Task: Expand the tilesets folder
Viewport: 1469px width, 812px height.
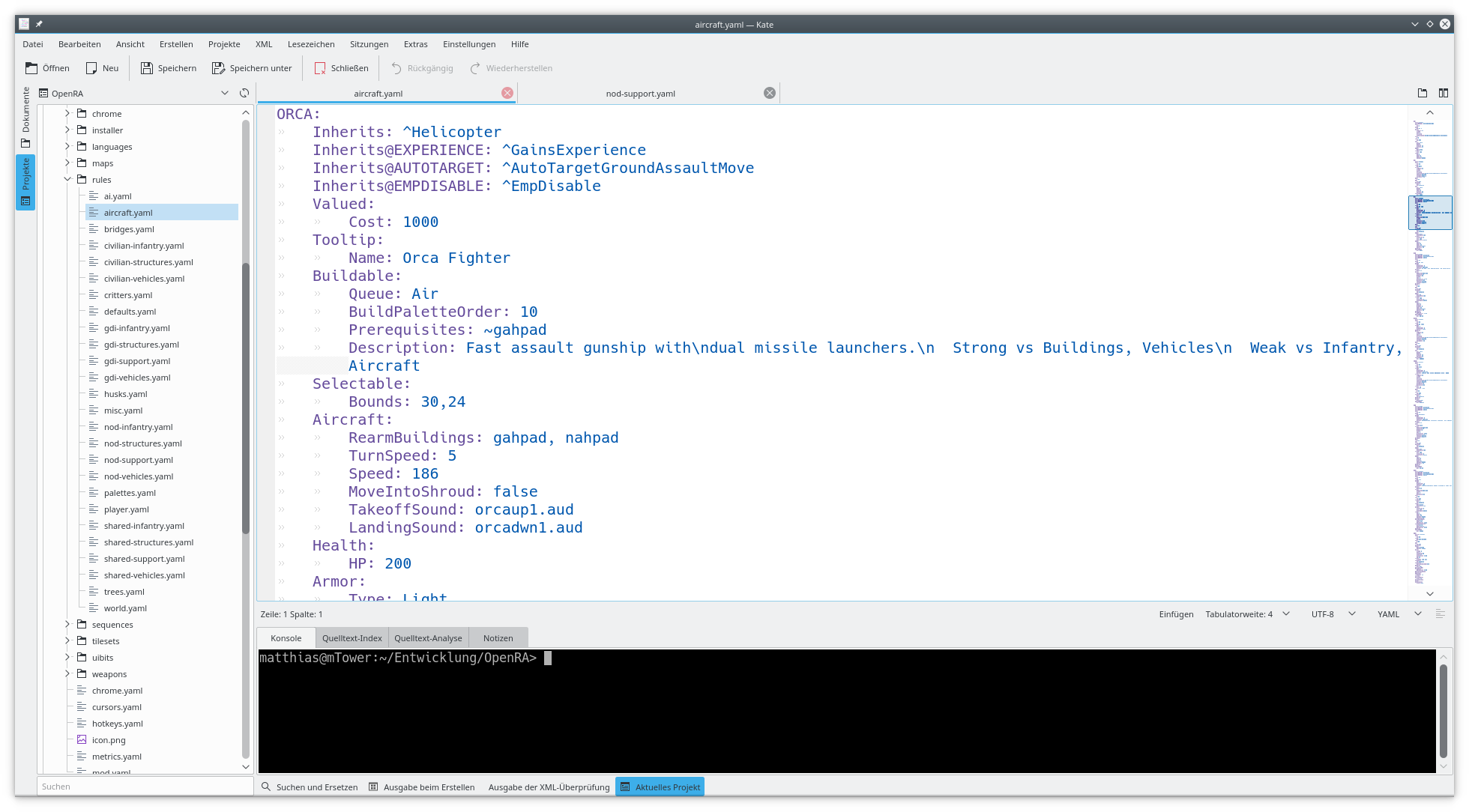Action: [67, 641]
